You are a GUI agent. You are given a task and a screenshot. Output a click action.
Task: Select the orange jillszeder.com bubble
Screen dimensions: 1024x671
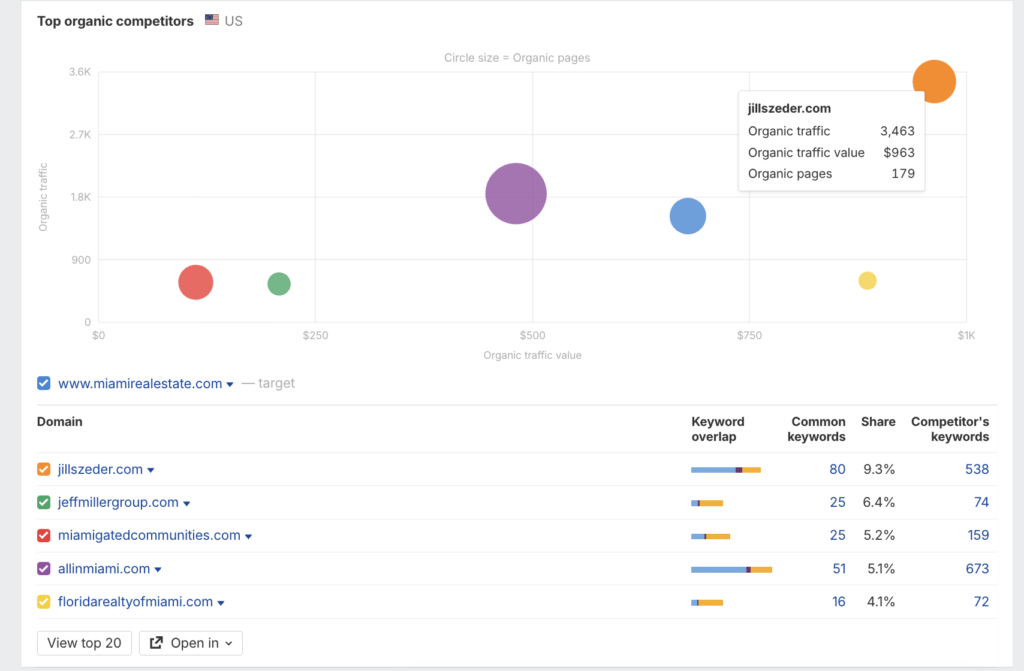pyautogui.click(x=934, y=81)
